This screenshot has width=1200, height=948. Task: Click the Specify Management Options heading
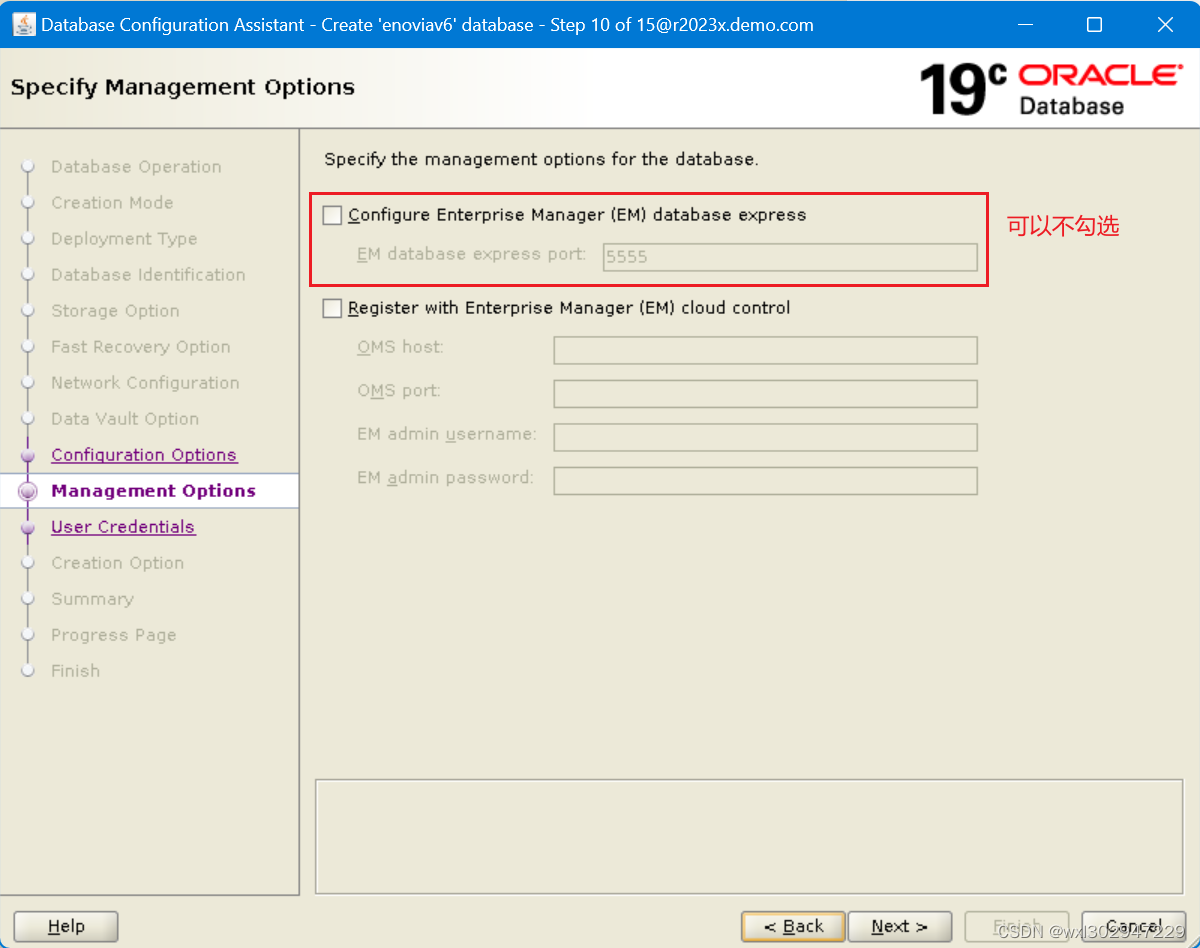point(182,87)
